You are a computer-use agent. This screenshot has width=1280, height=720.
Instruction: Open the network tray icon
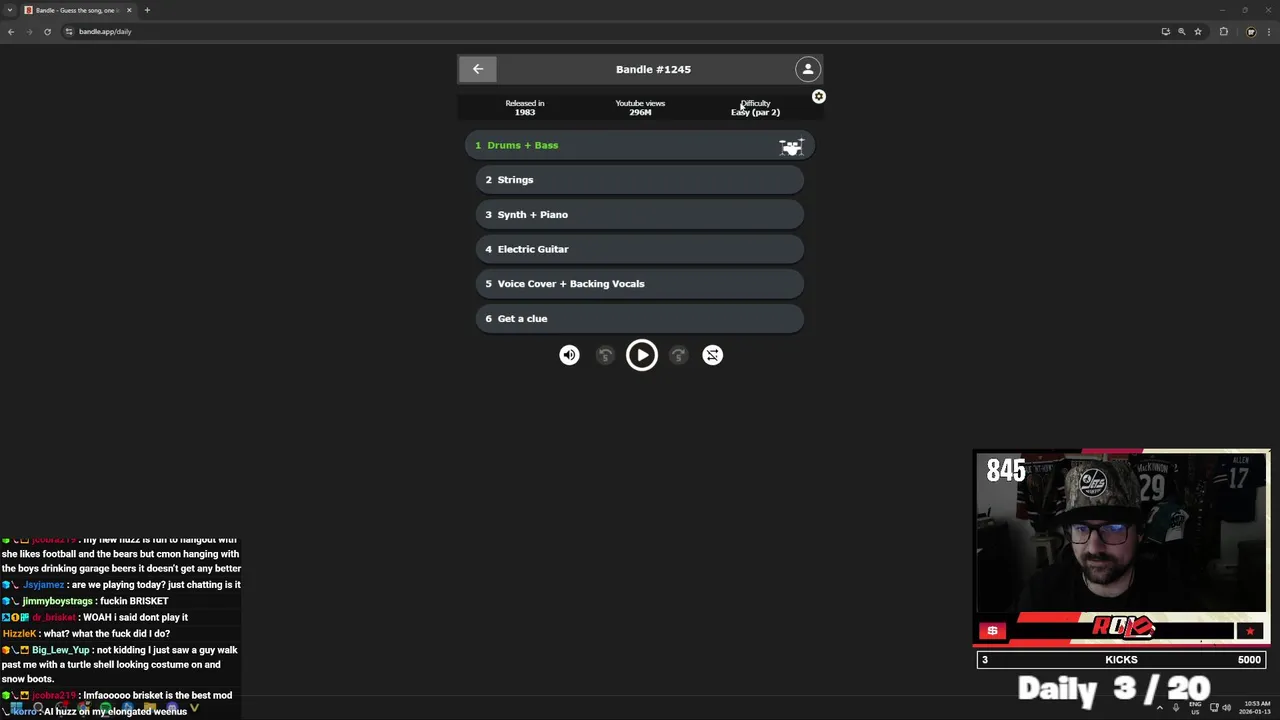tap(1213, 708)
